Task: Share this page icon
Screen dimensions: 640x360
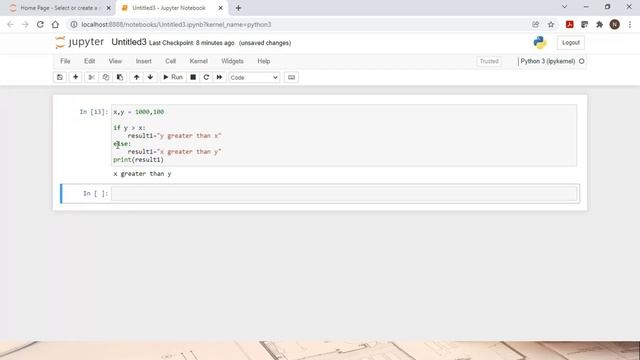Action: pos(536,25)
